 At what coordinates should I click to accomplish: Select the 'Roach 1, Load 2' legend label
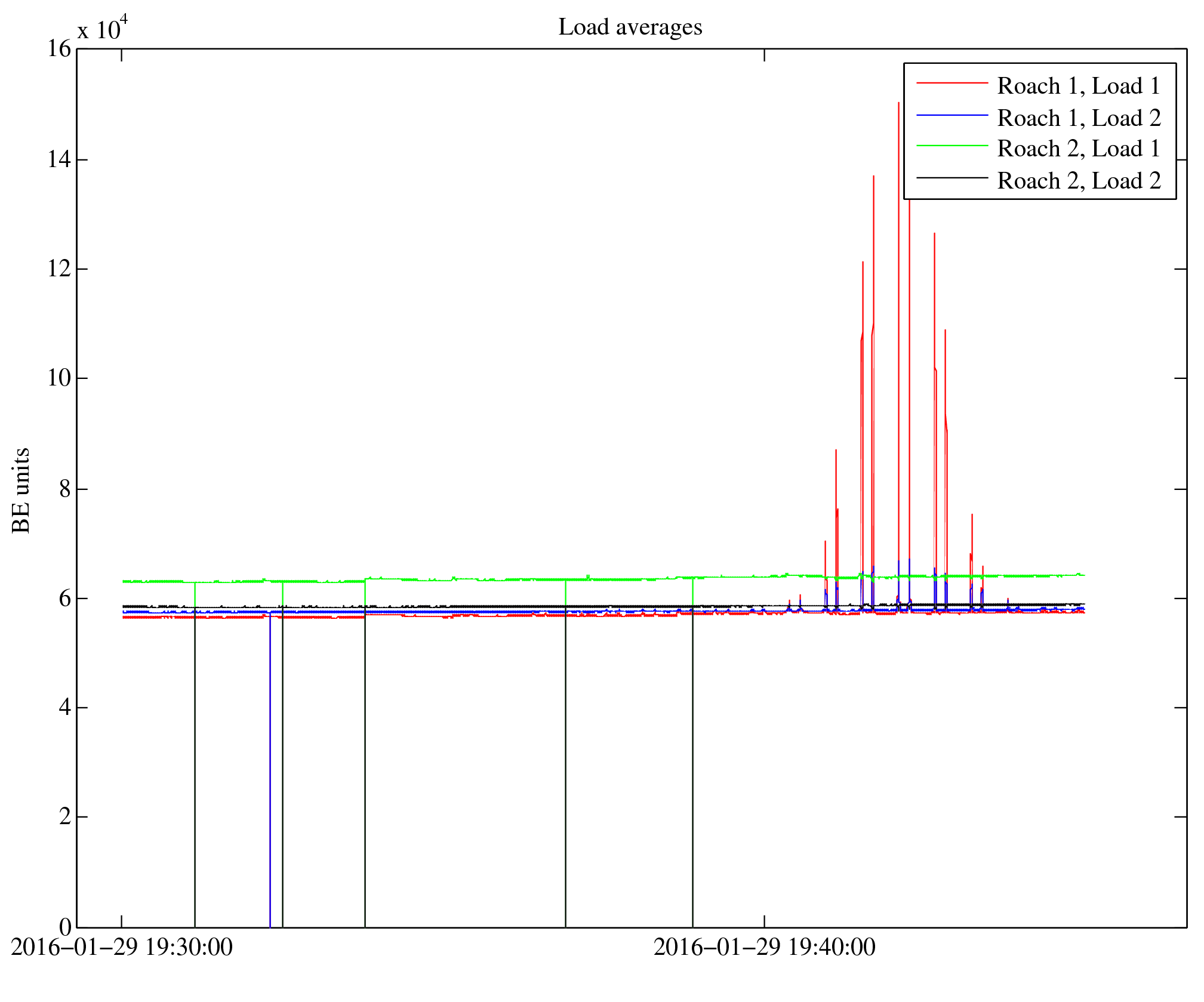point(1078,118)
